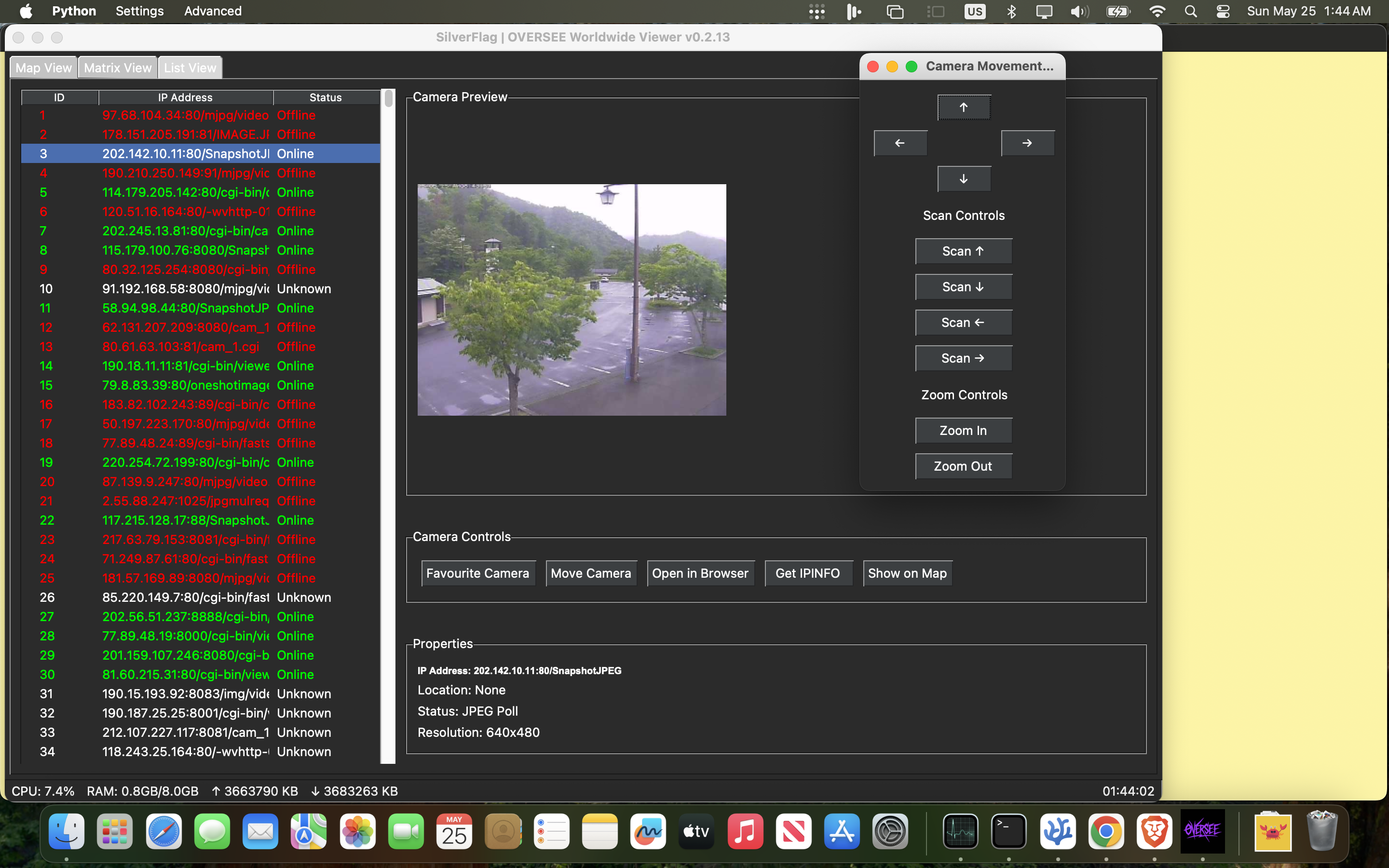The image size is (1389, 868).
Task: Pan camera up with the up arrow button
Action: click(964, 108)
